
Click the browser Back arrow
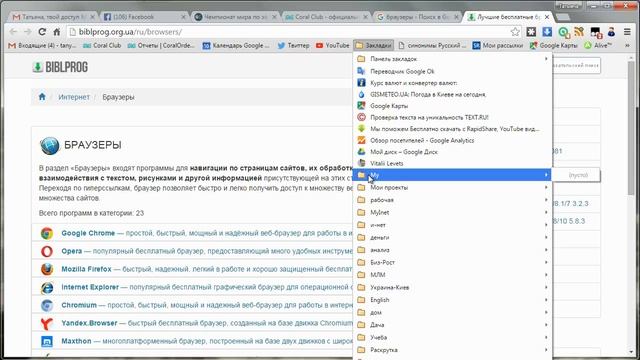coord(13,31)
